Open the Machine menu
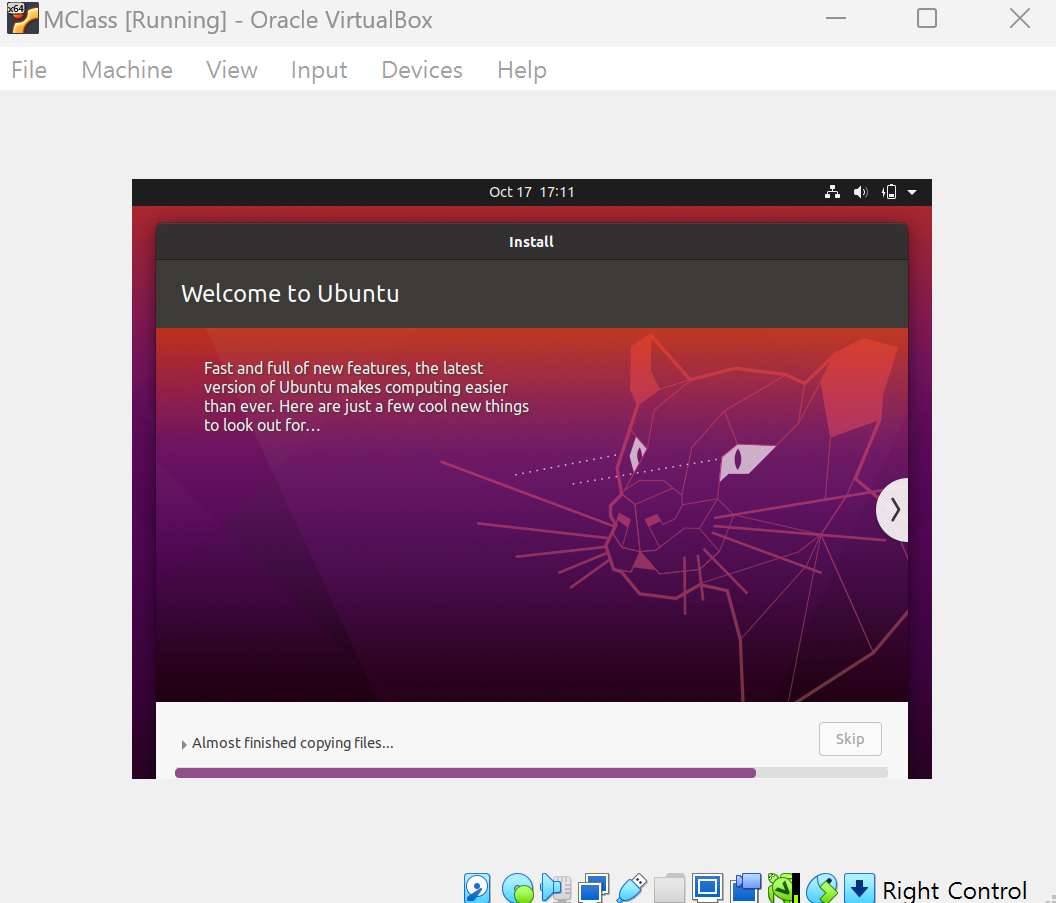Screen dimensions: 1056x903 [x=127, y=69]
